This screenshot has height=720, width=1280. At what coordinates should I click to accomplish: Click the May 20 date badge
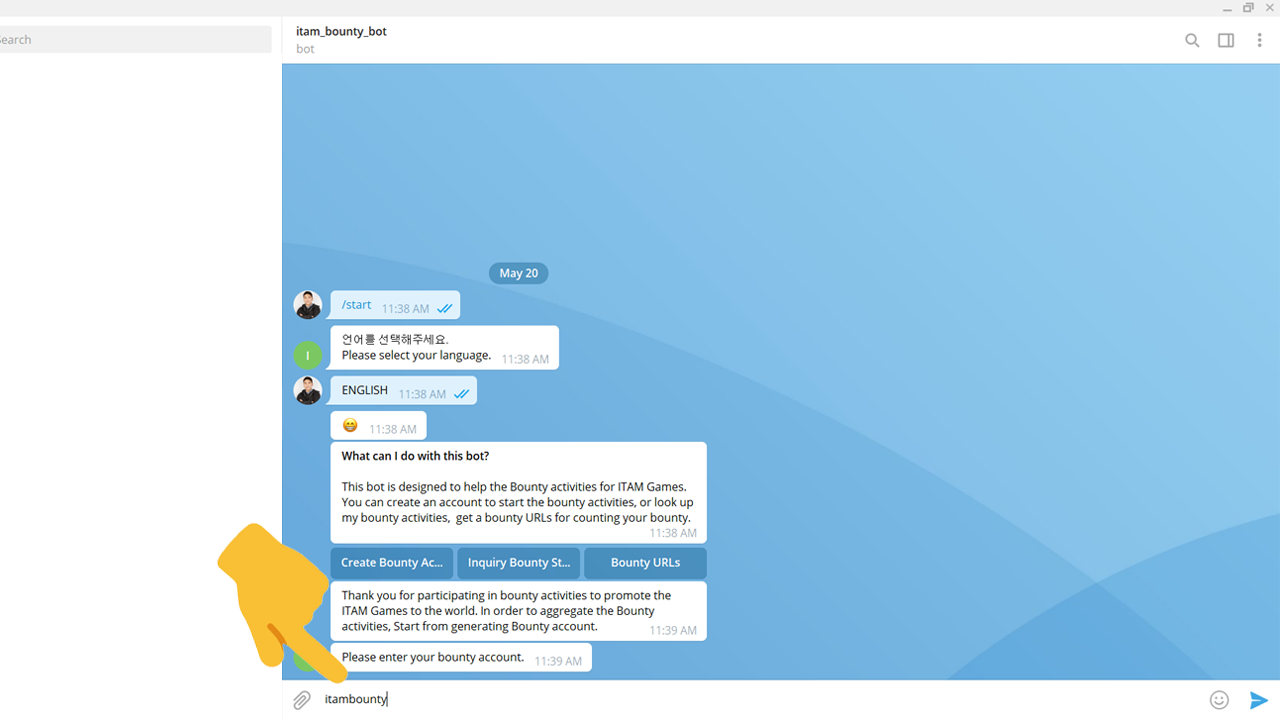point(518,273)
